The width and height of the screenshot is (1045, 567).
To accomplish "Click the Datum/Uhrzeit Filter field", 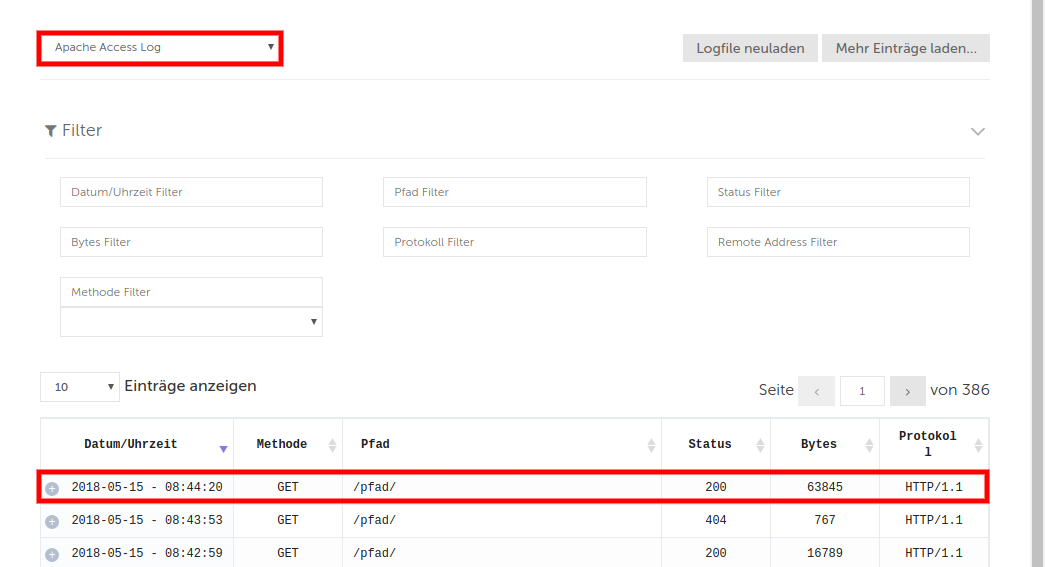I will click(x=191, y=192).
